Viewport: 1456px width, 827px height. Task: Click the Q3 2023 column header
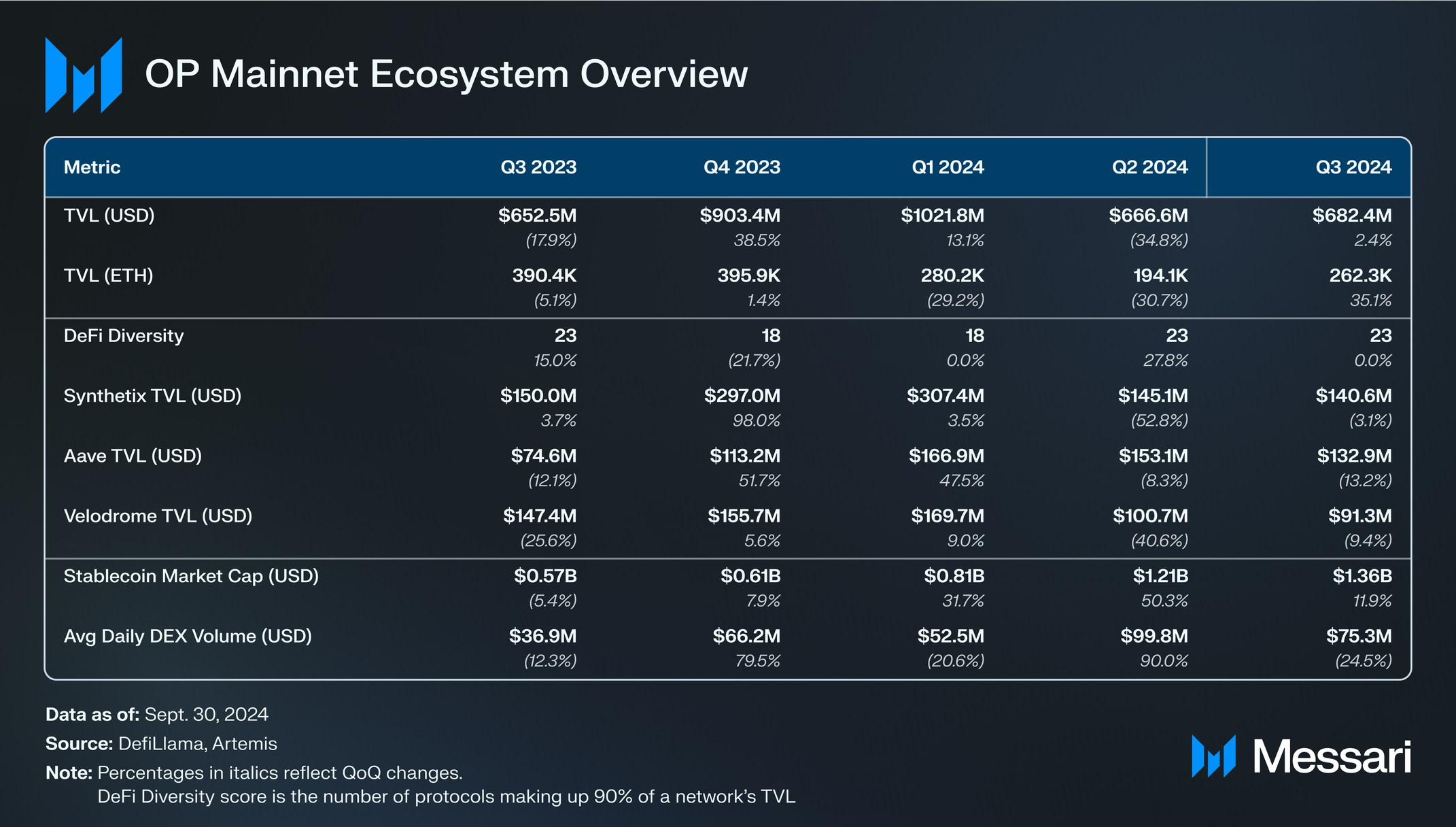coord(538,167)
